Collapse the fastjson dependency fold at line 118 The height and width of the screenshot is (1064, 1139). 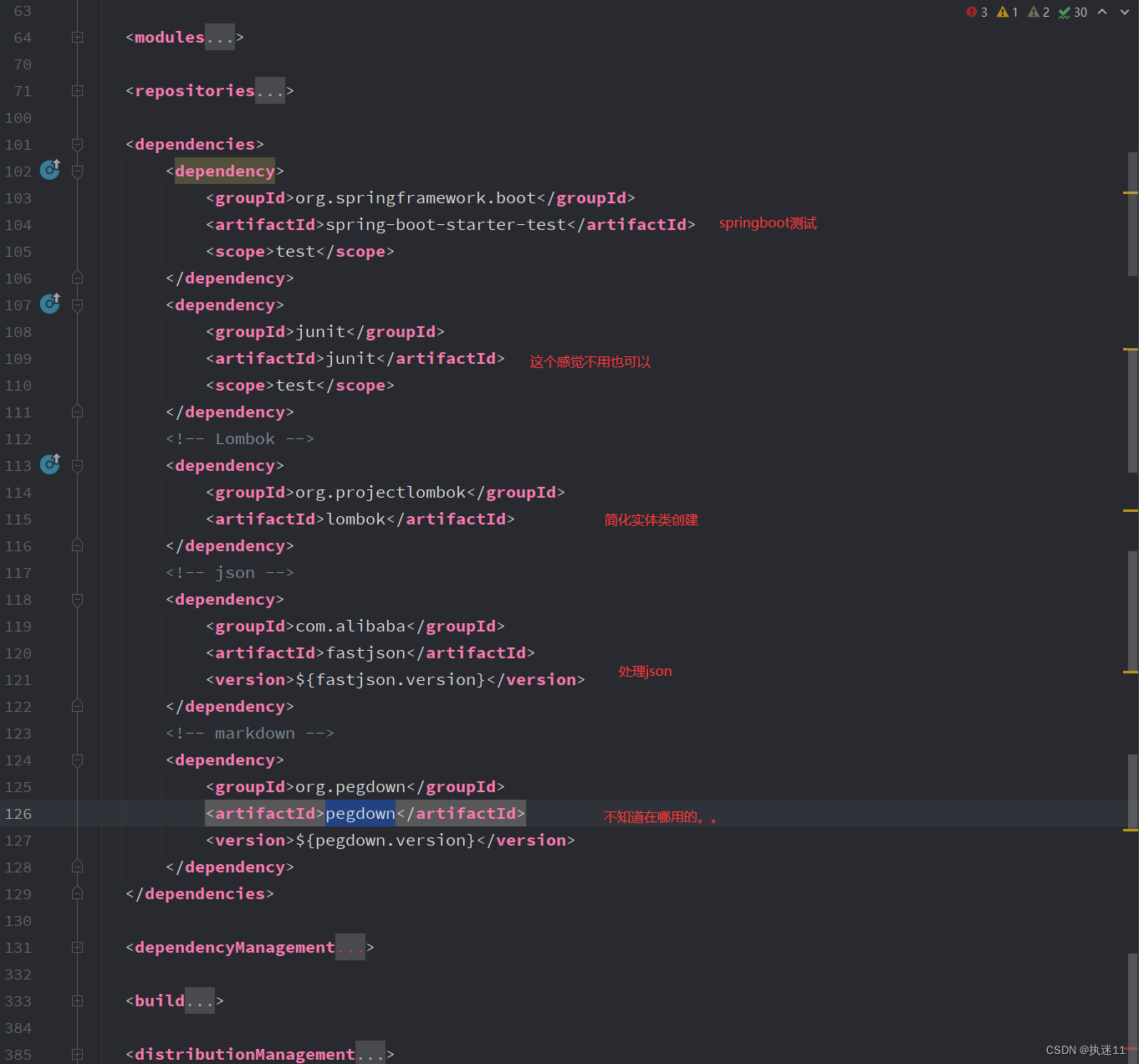coord(77,599)
